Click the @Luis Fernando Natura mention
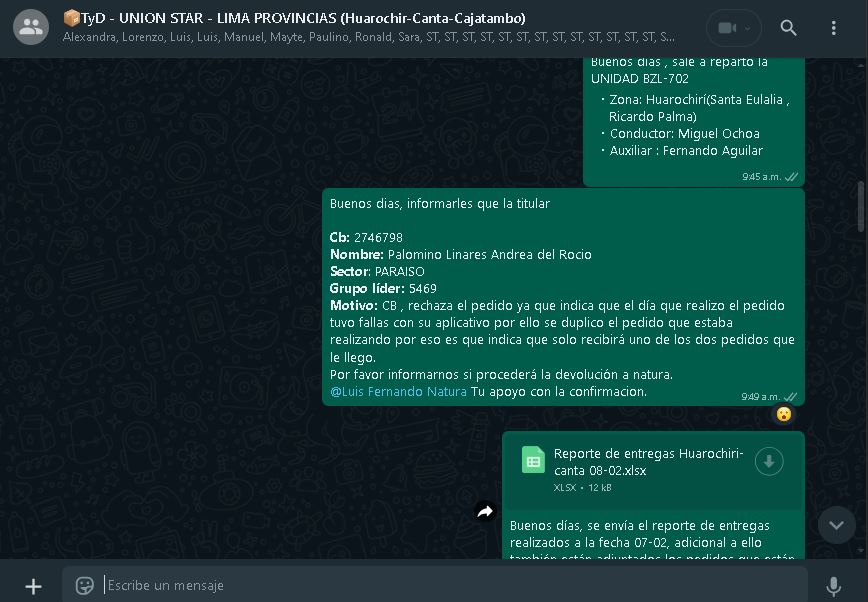Image resolution: width=868 pixels, height=602 pixels. [398, 392]
